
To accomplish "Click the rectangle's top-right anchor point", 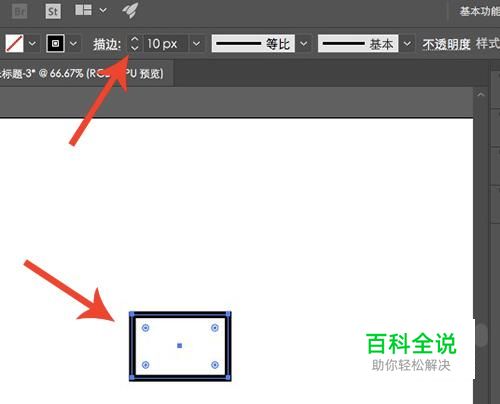I will pos(228,314).
